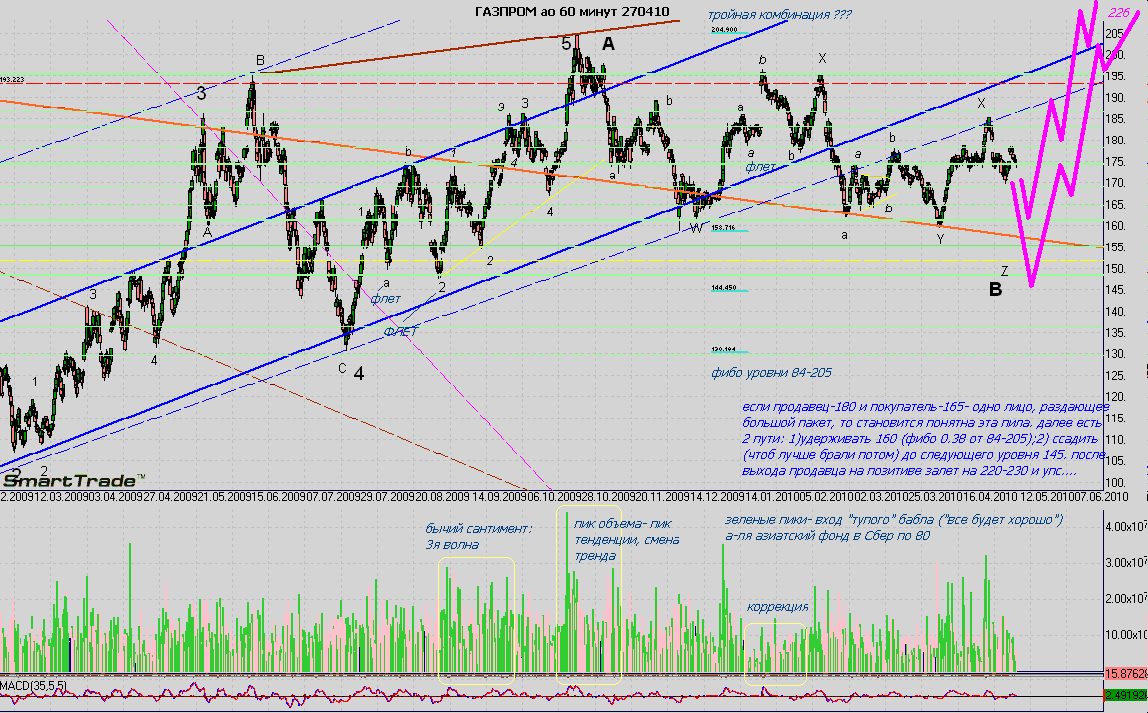Screen dimensions: 1148x713
Task: Click the Fibonacci level label '204.900'
Action: tap(724, 30)
